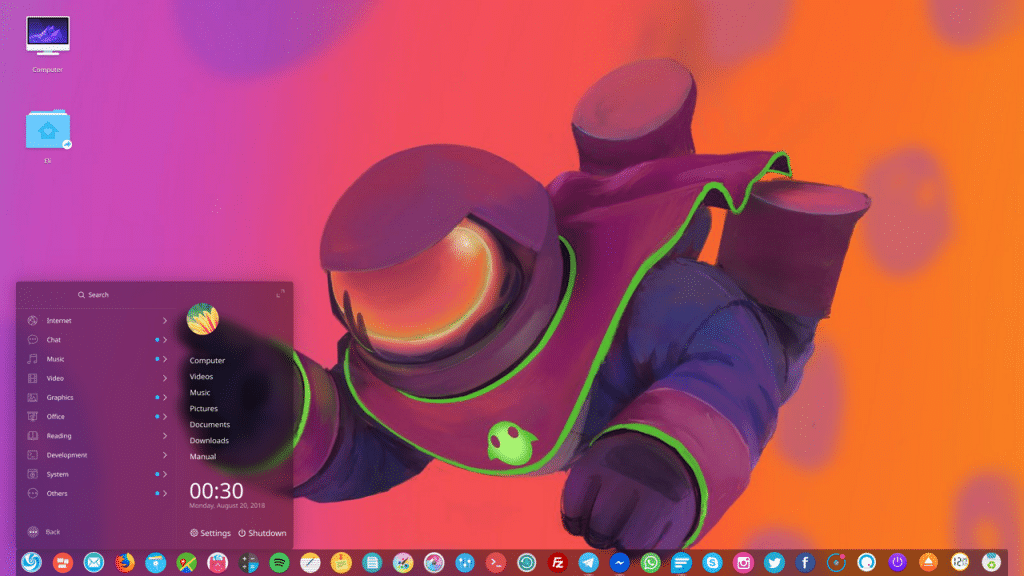Open the pink app store bag icon
1024x576 pixels.
(217, 562)
